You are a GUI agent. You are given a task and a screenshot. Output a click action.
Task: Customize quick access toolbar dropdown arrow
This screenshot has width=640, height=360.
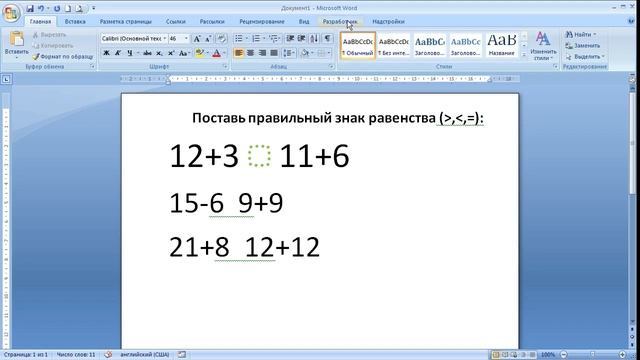93,8
